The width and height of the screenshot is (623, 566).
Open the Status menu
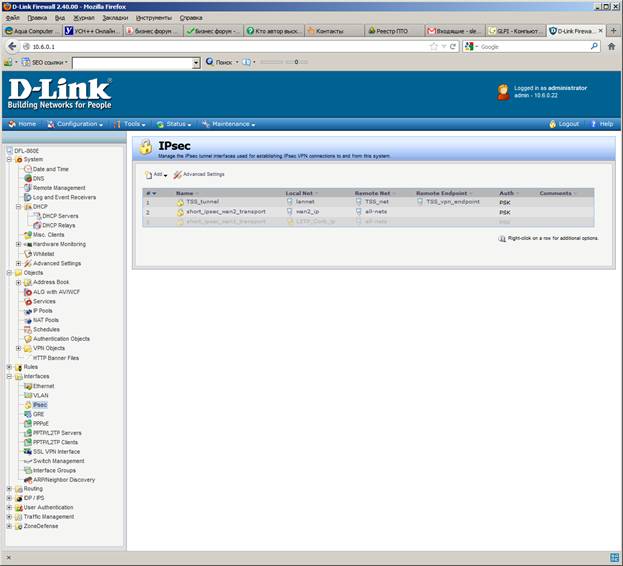pos(174,124)
